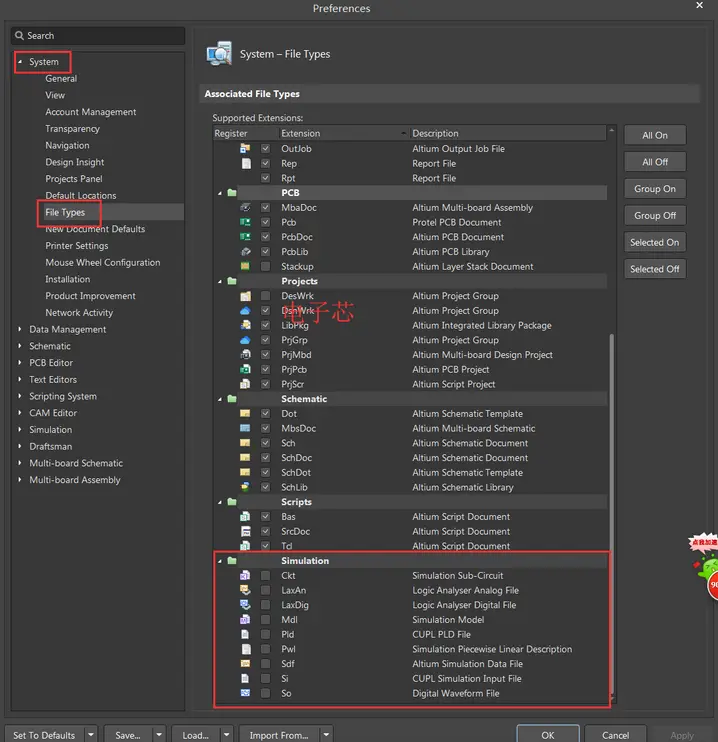Screen dimensions: 718x742
Task: Check the Si extension checkbox
Action: [x=266, y=678]
